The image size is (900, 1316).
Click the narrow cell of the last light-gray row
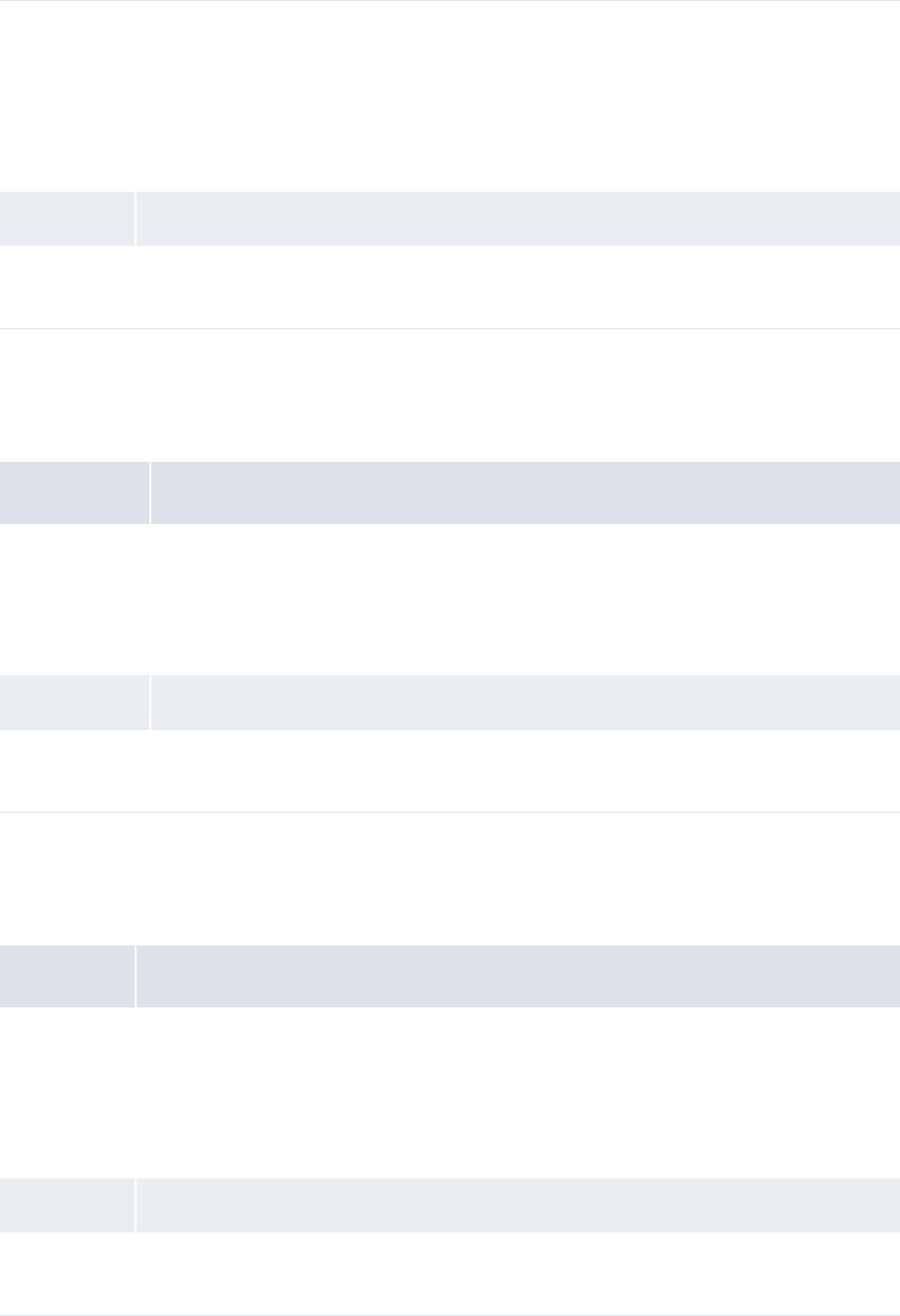pyautogui.click(x=67, y=1205)
